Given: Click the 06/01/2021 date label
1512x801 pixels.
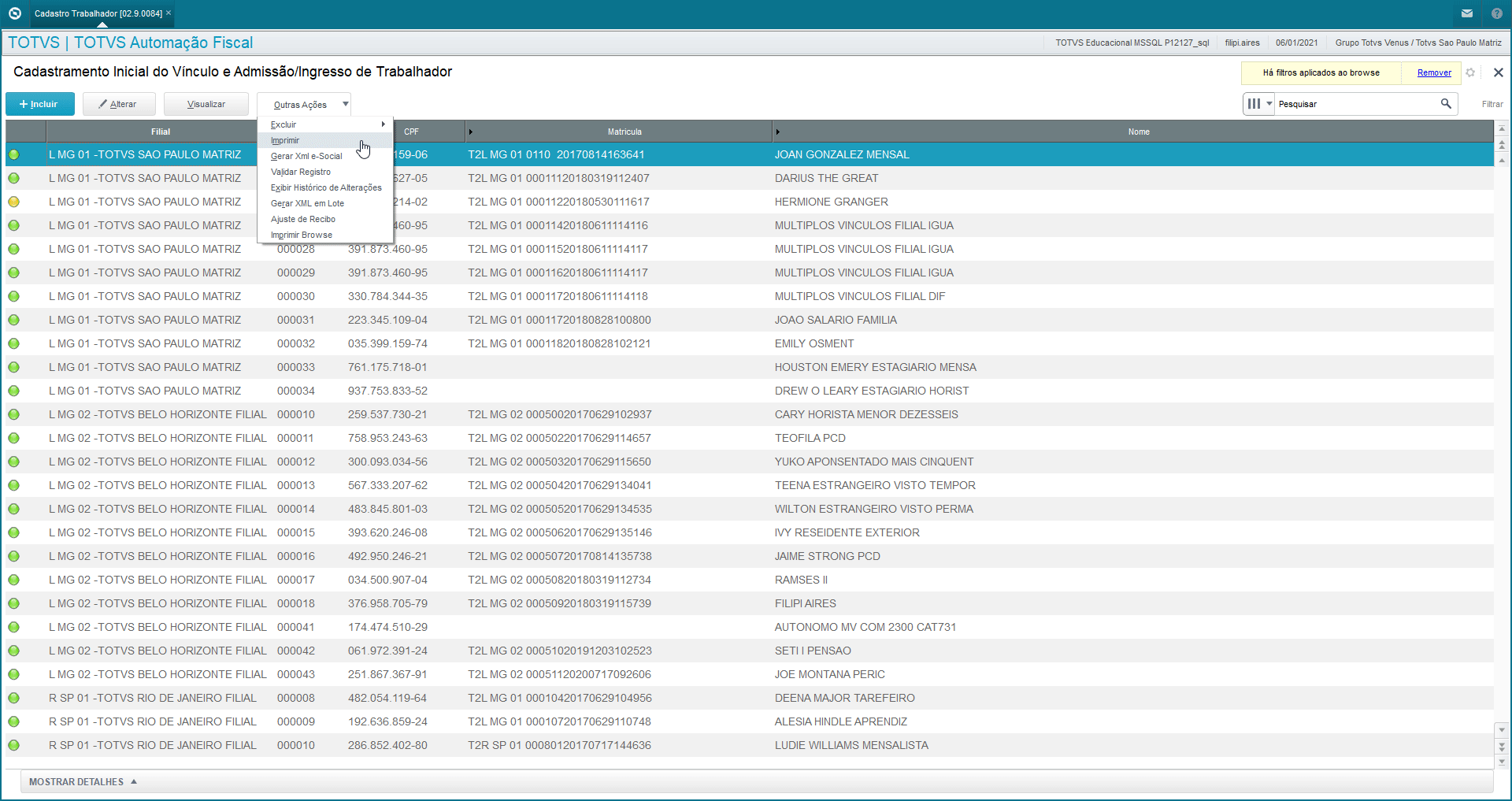Looking at the screenshot, I should pos(1297,43).
